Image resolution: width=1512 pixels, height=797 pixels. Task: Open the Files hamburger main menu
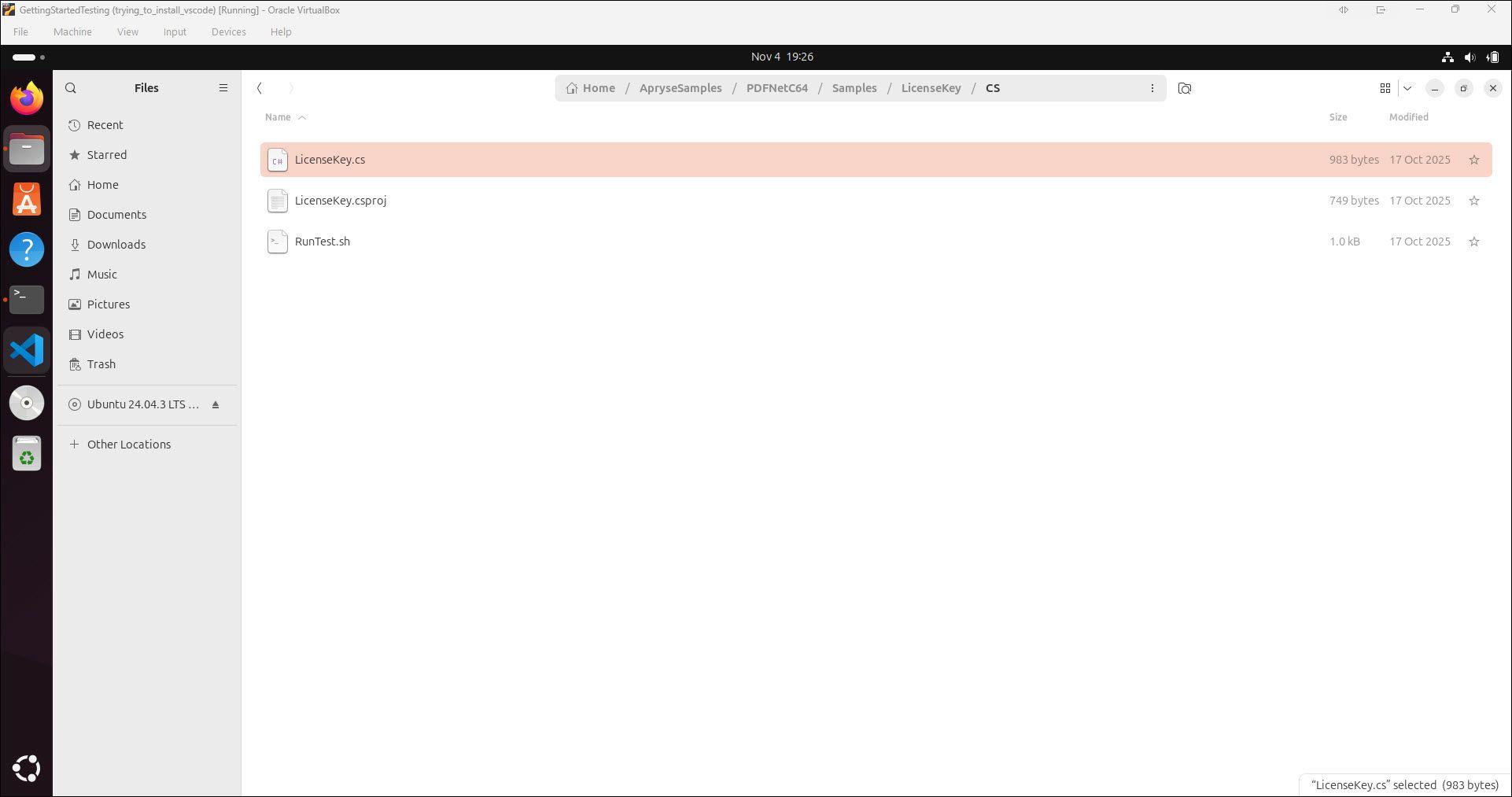tap(223, 88)
